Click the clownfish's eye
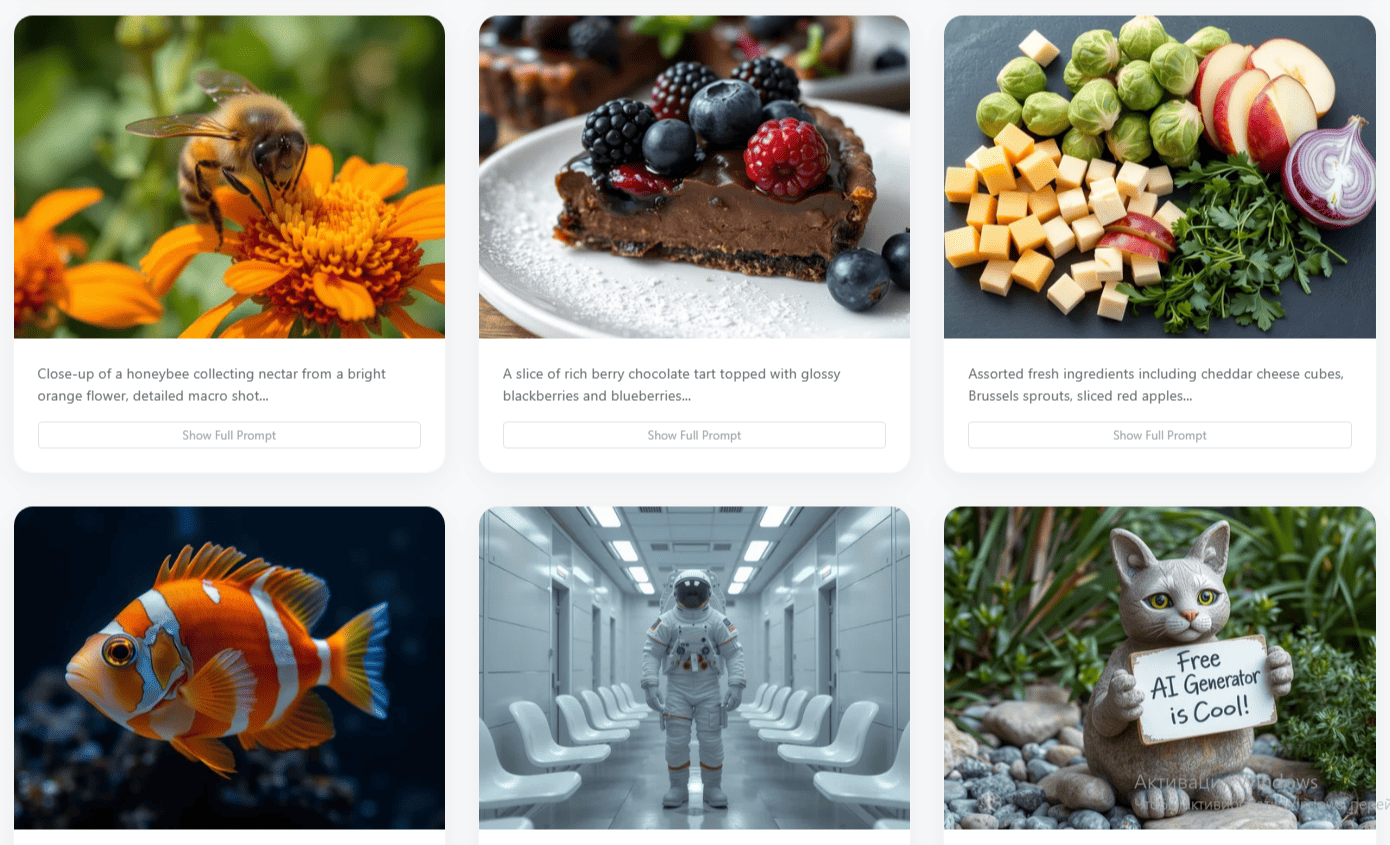 tap(119, 652)
